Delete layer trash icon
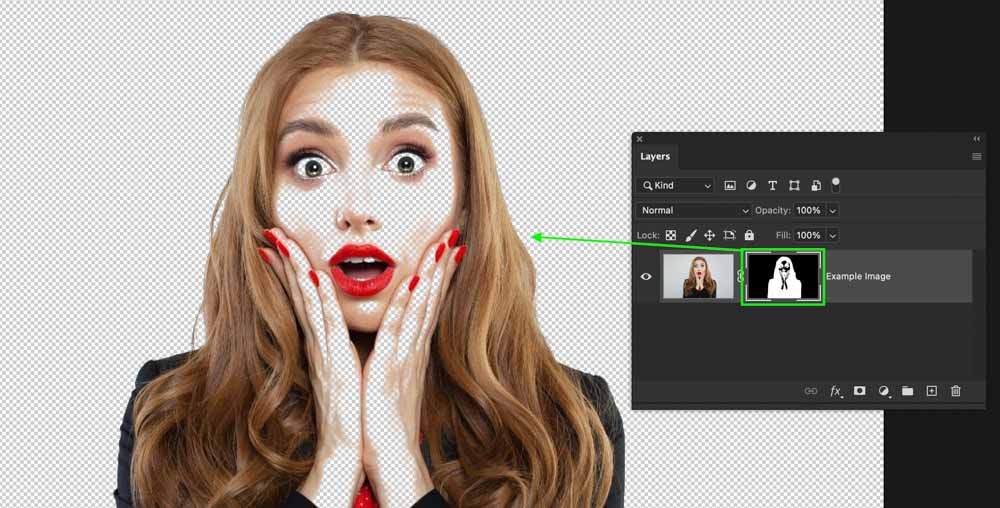The image size is (1000, 508). pyautogui.click(x=955, y=391)
